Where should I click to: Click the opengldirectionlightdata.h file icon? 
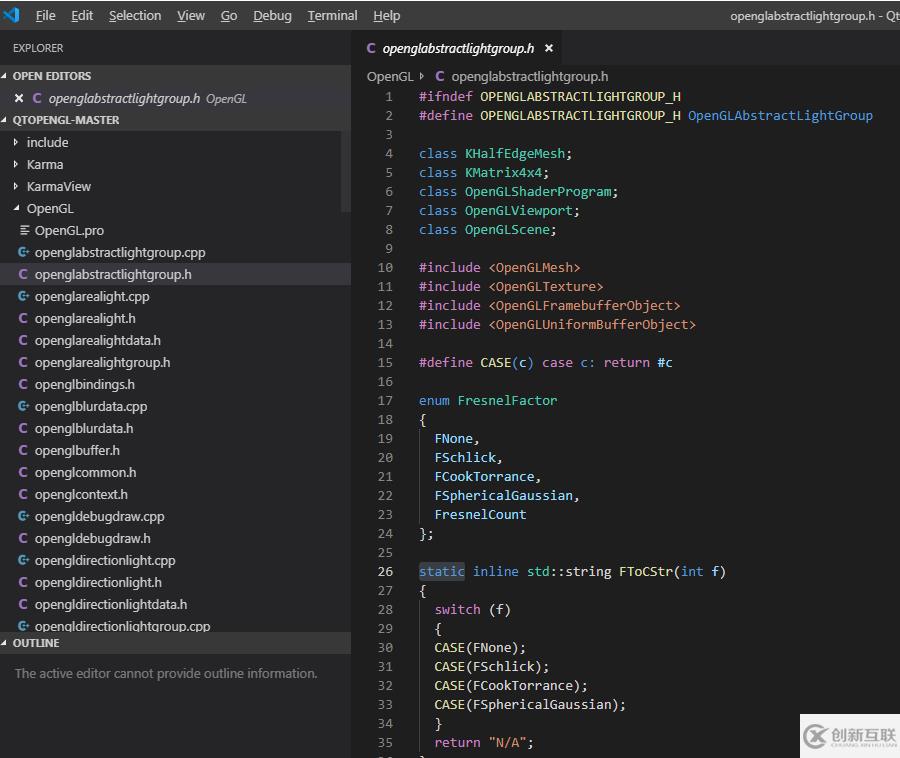pyautogui.click(x=23, y=604)
